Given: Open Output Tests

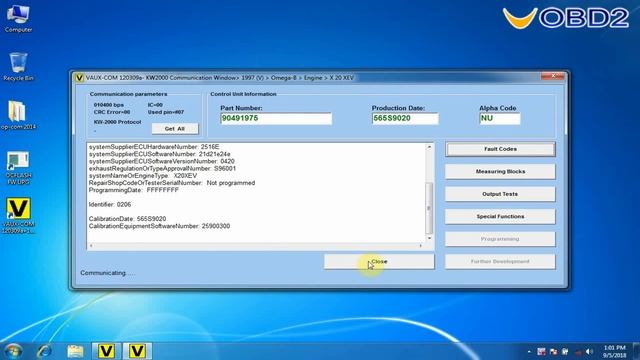Looking at the screenshot, I should tap(500, 194).
